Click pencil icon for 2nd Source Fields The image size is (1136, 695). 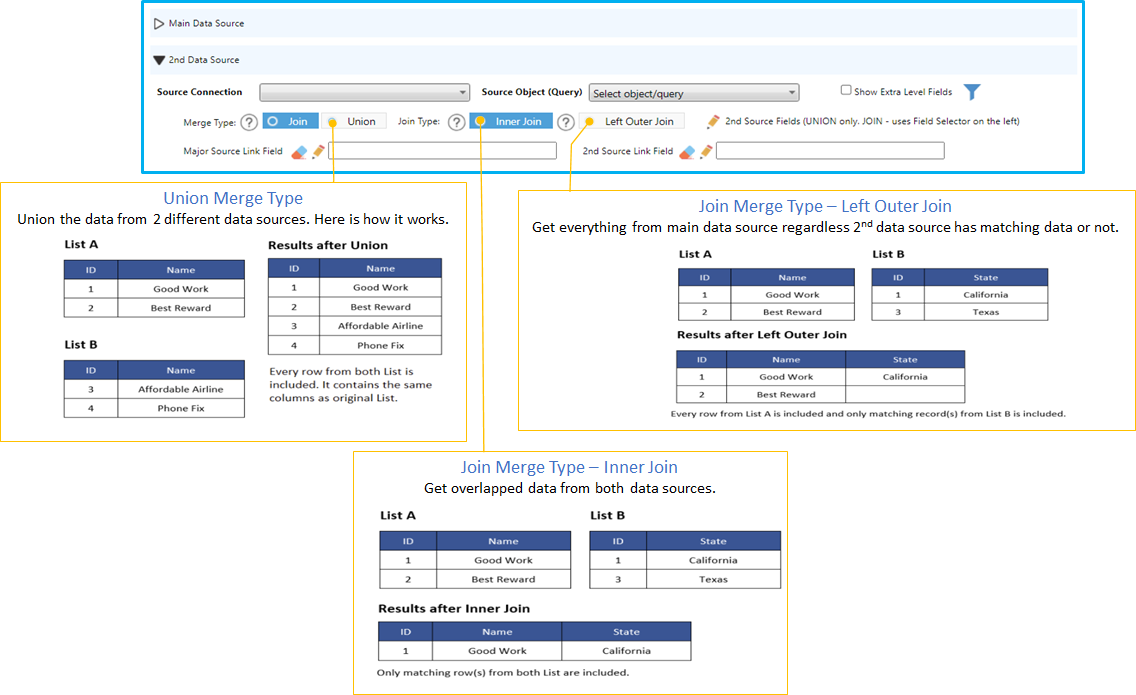pyautogui.click(x=713, y=122)
